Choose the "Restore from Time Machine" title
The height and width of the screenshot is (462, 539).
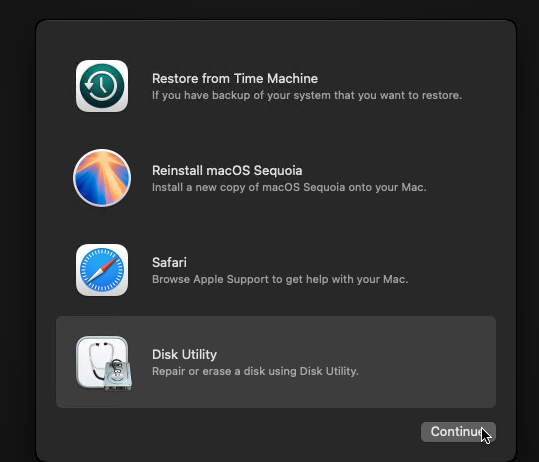point(235,78)
